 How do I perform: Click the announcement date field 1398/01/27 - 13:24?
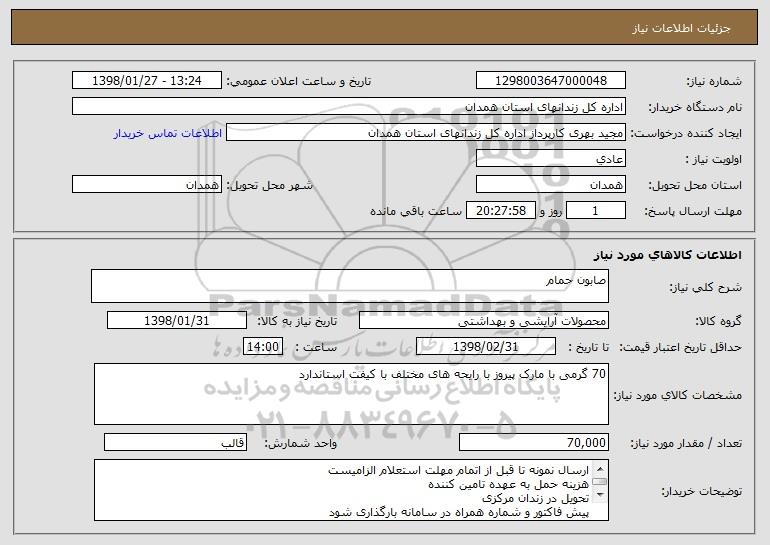click(147, 80)
